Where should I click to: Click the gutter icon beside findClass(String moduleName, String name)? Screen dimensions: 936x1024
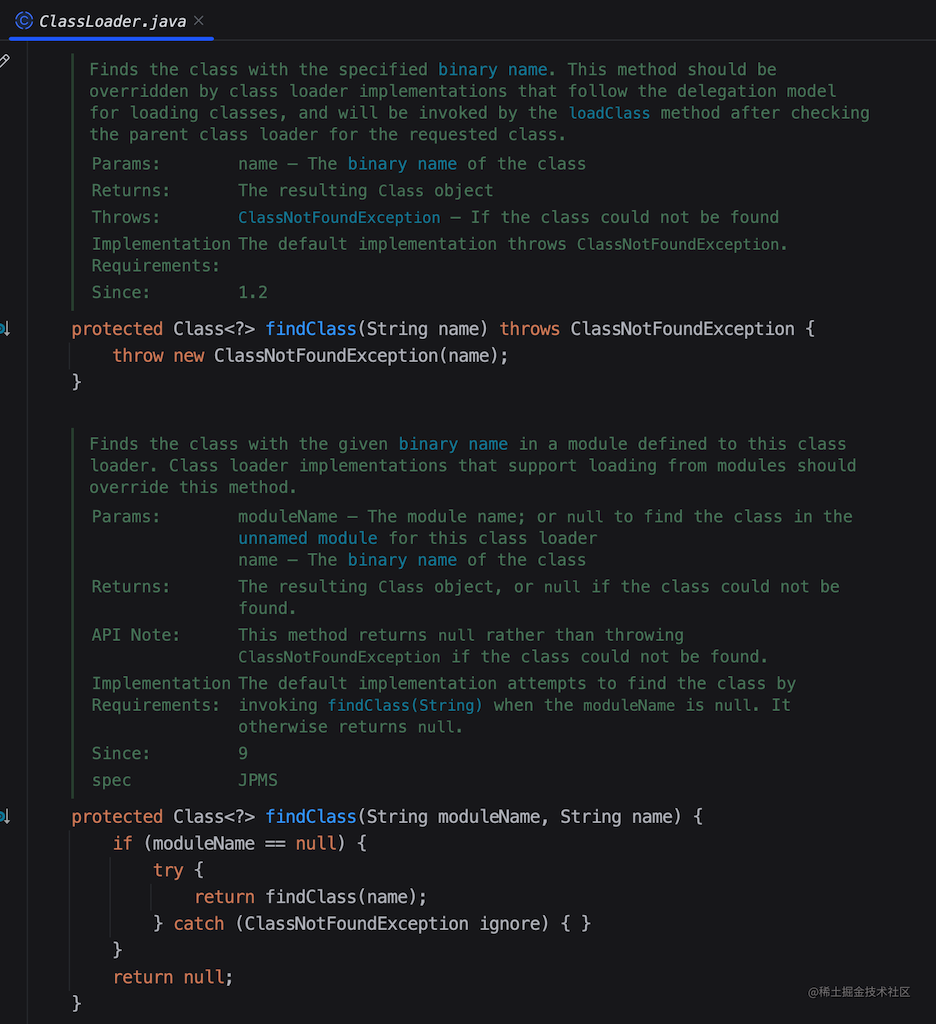(4, 817)
